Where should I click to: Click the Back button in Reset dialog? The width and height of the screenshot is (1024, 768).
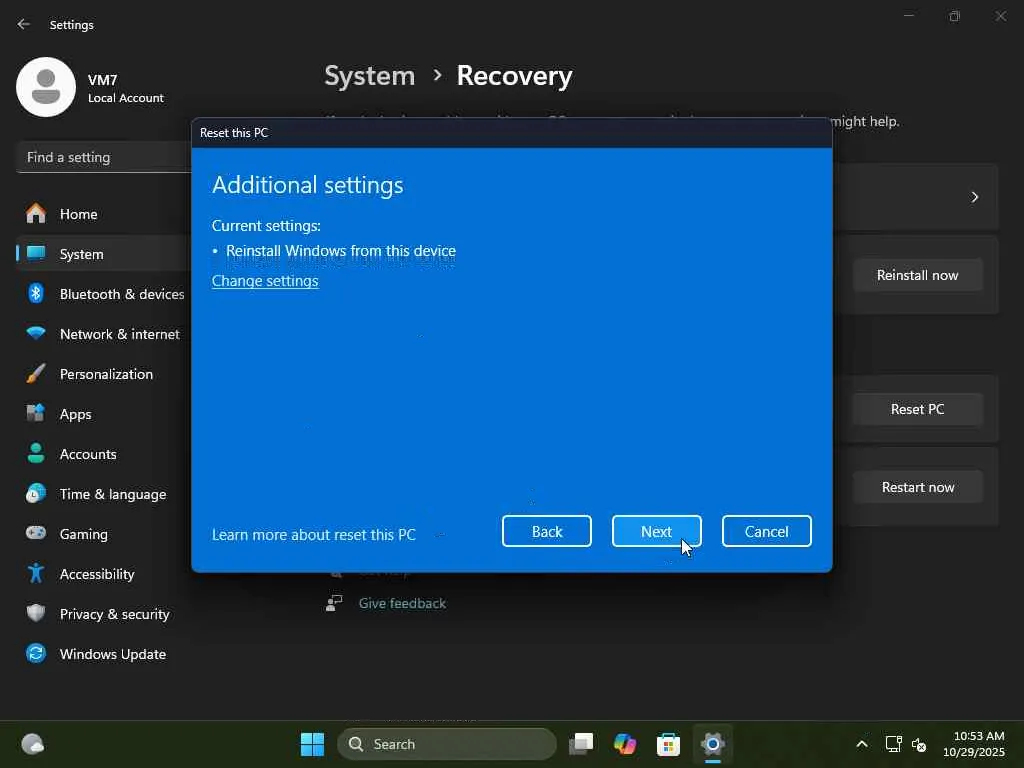547,532
